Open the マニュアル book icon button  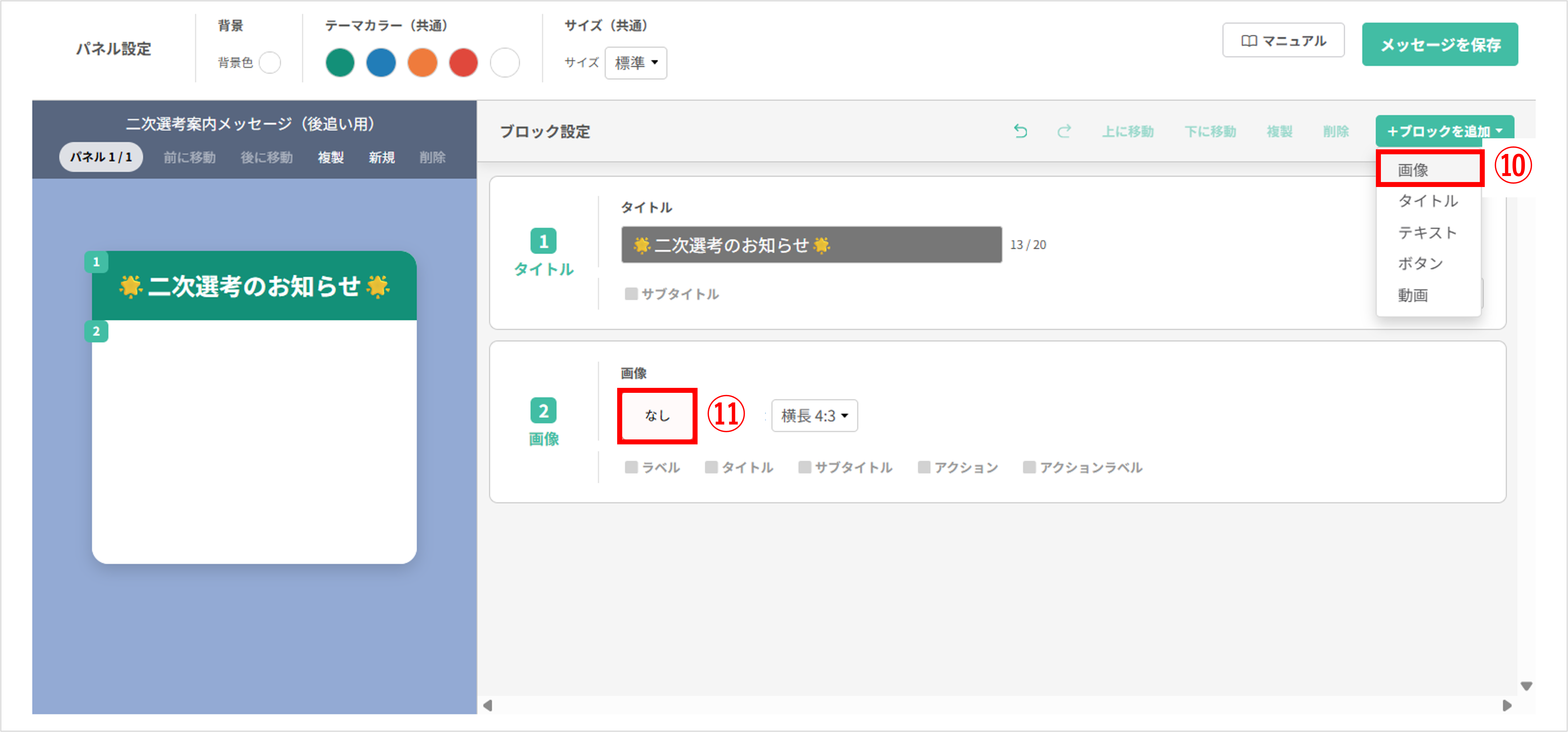[x=1282, y=41]
